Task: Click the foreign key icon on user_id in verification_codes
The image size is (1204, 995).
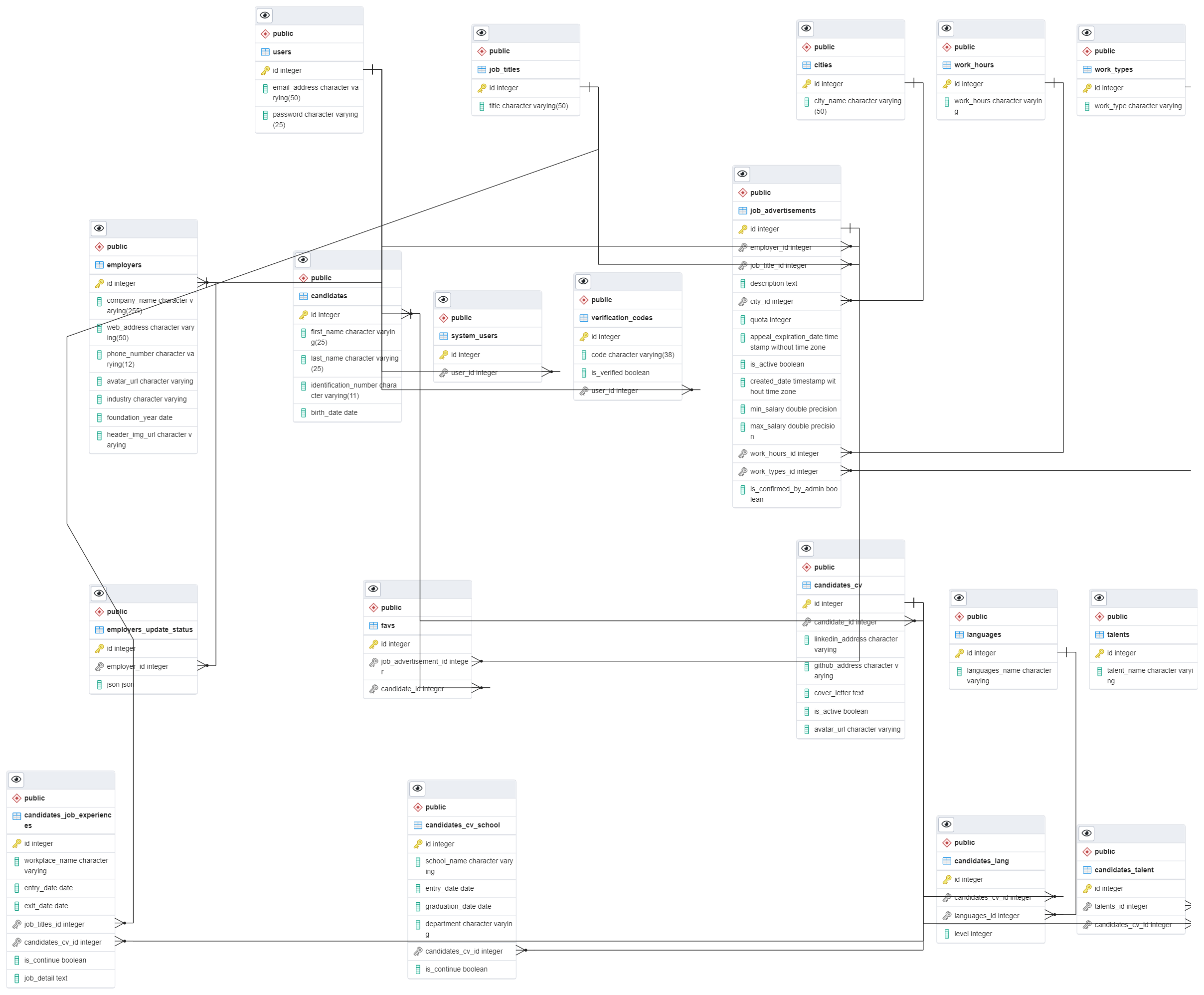Action: tap(583, 391)
